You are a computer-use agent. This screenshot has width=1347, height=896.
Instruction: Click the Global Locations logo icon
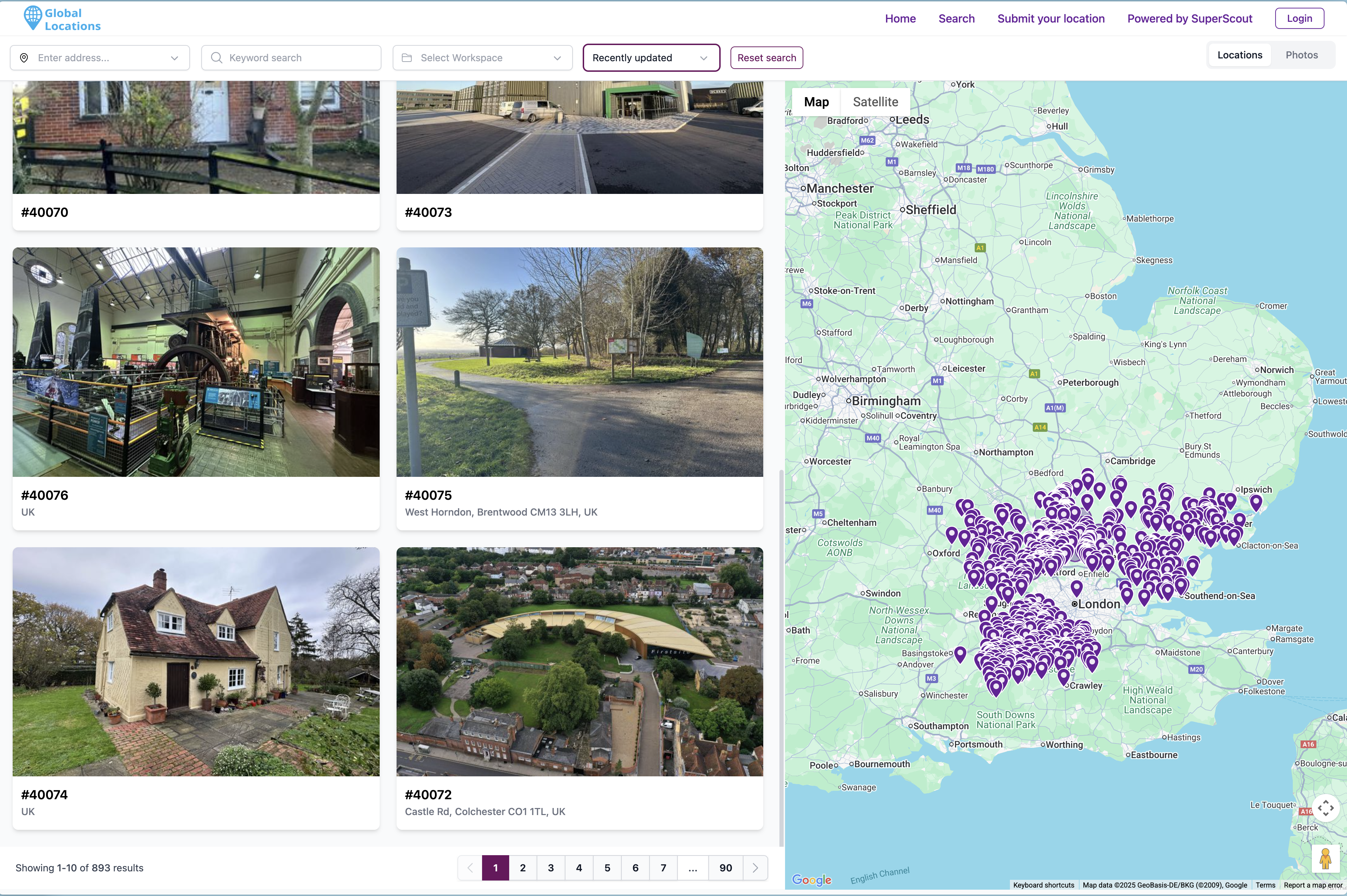coord(33,18)
